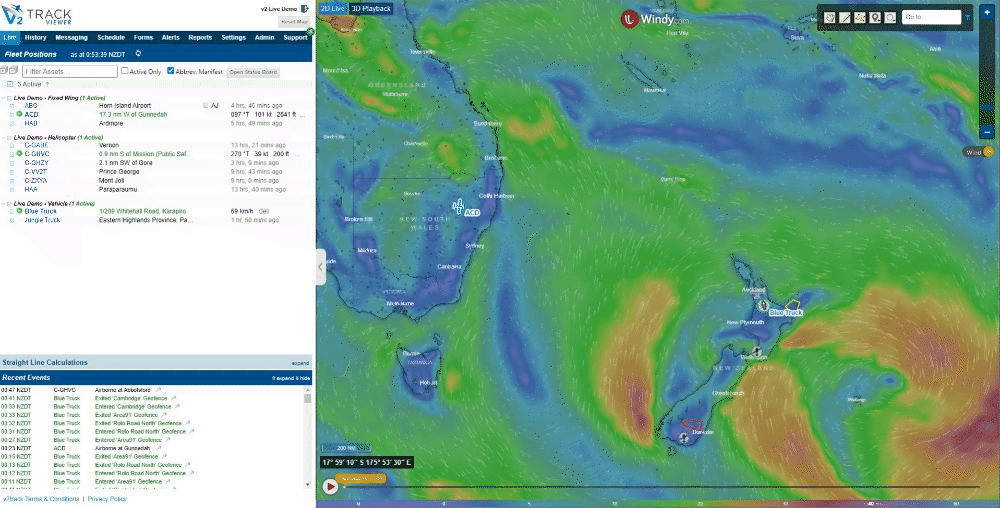Open the map layers tool
The width and height of the screenshot is (1000, 508).
point(861,18)
